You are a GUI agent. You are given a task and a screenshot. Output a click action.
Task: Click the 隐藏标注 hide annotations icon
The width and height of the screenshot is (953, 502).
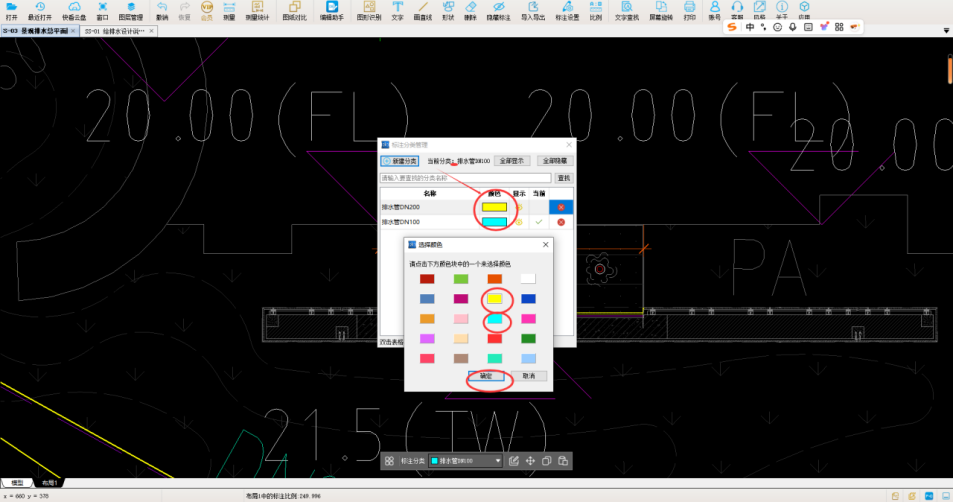(498, 11)
